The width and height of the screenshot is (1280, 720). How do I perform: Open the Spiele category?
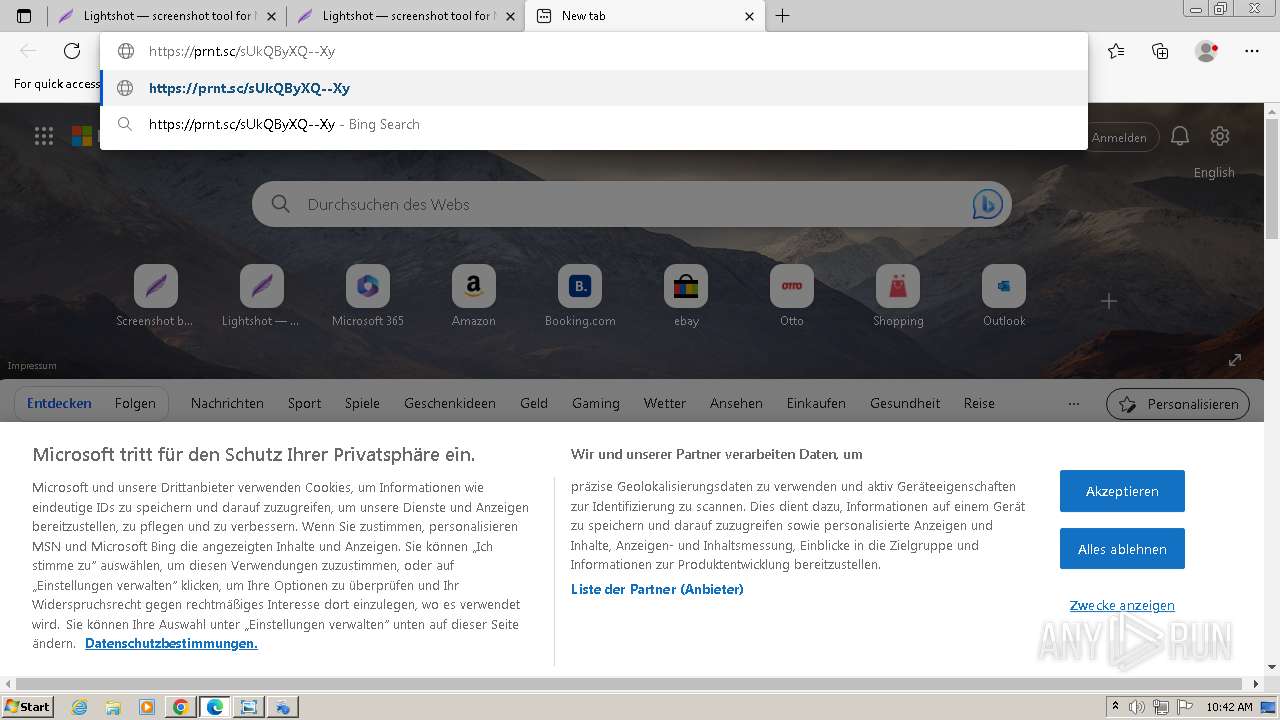pos(362,404)
